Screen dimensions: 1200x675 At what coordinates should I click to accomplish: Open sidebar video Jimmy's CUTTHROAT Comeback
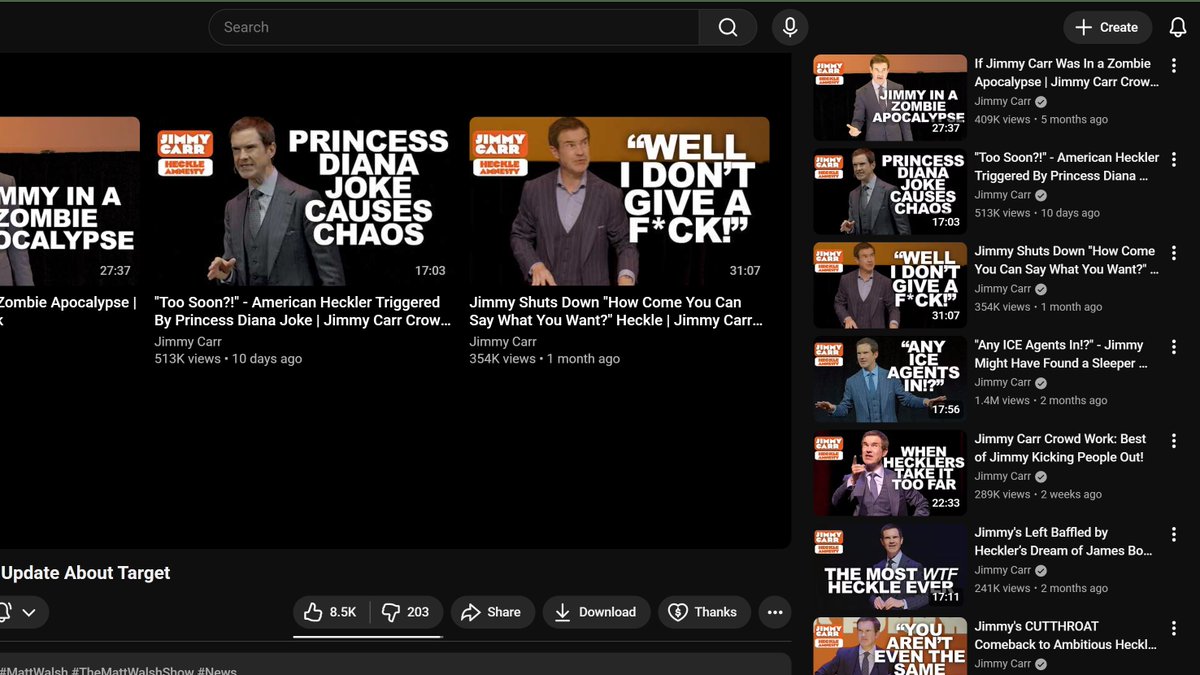1066,635
